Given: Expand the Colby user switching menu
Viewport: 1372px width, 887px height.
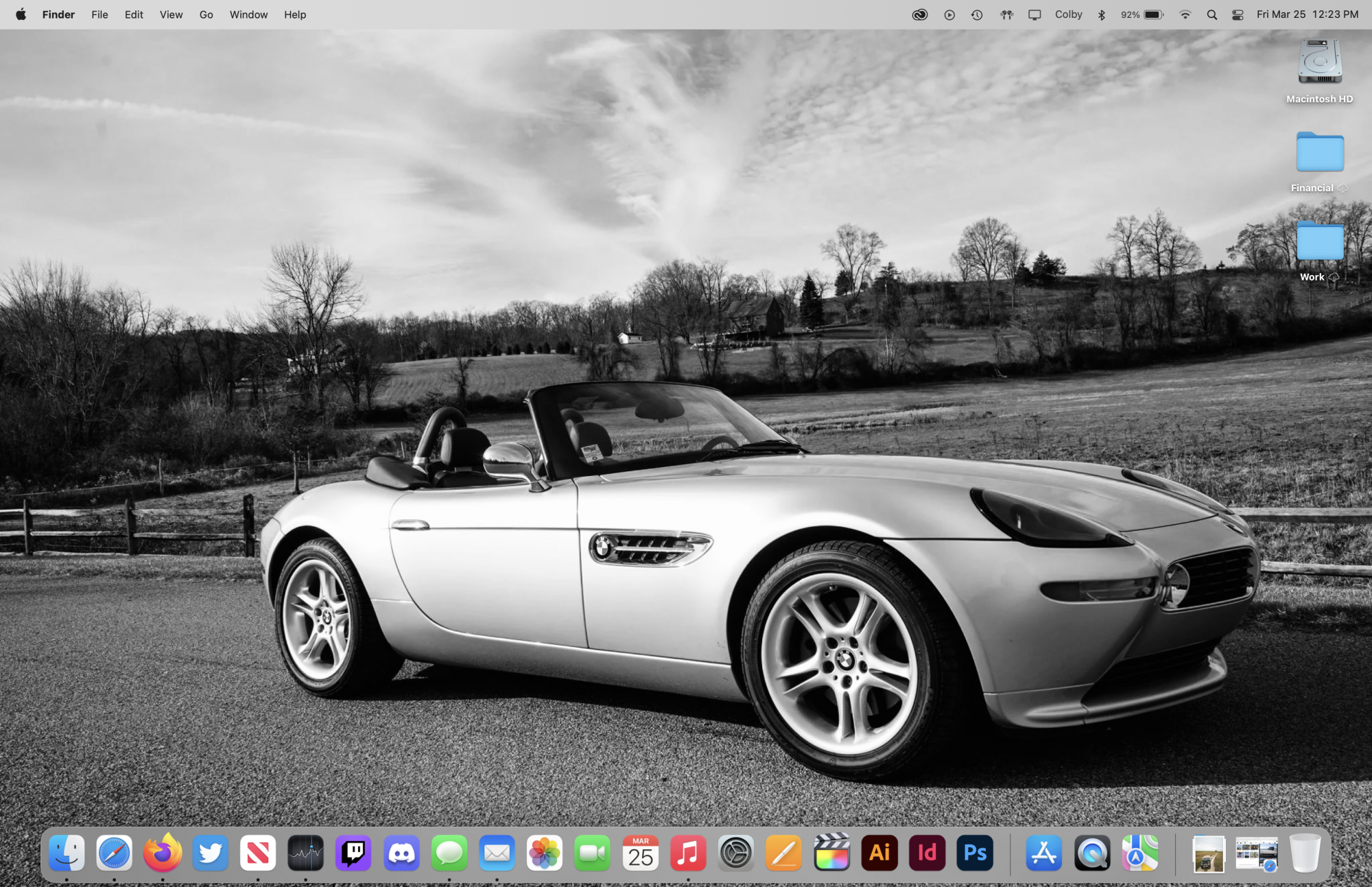Looking at the screenshot, I should [x=1068, y=14].
